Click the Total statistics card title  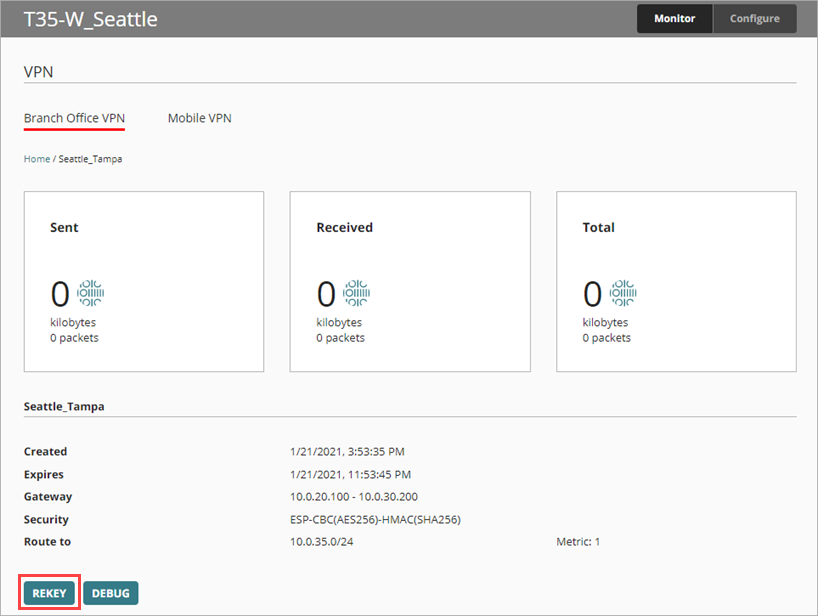point(598,228)
